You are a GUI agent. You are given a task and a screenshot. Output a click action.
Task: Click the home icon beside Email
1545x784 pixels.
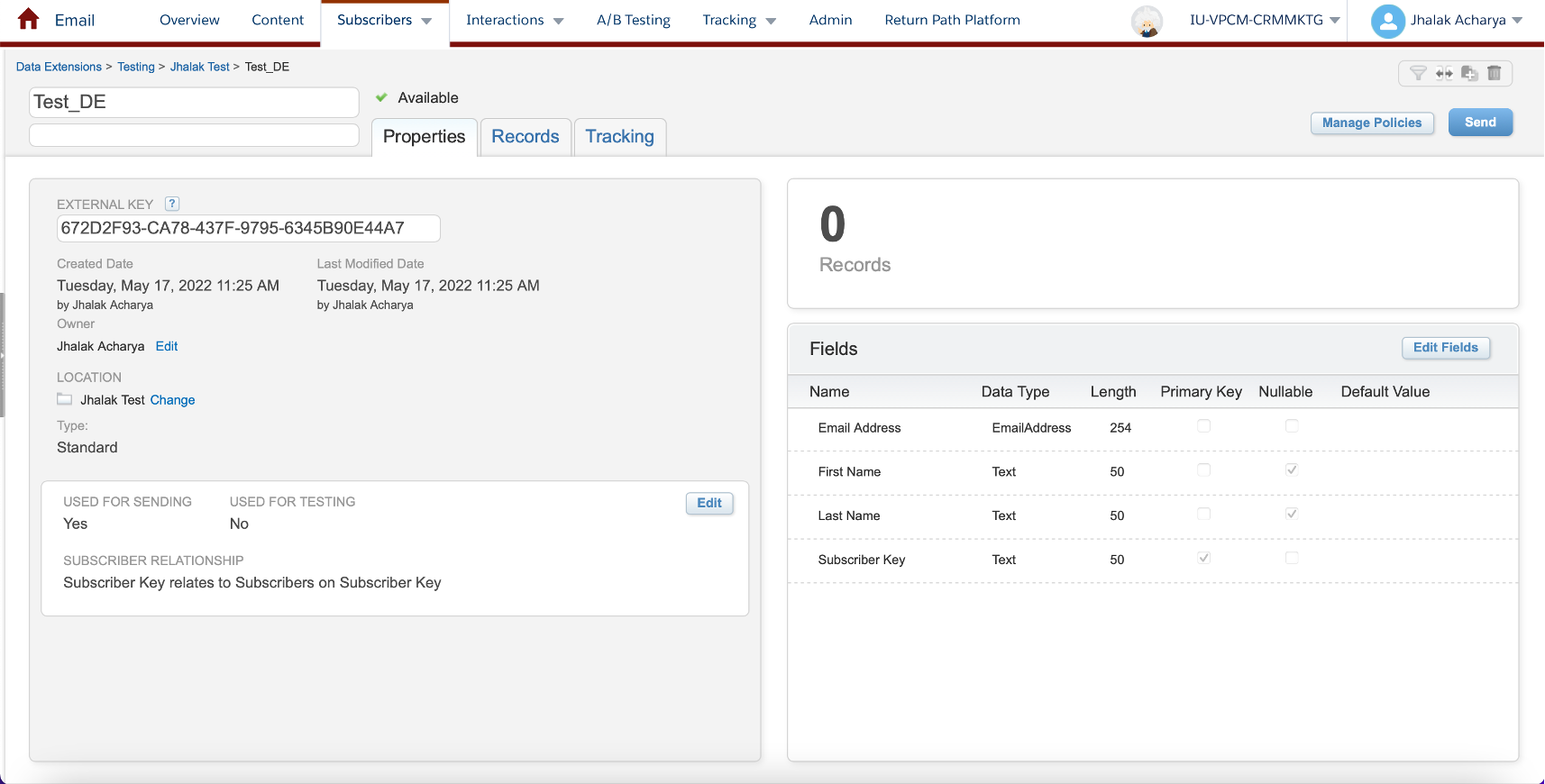click(29, 19)
